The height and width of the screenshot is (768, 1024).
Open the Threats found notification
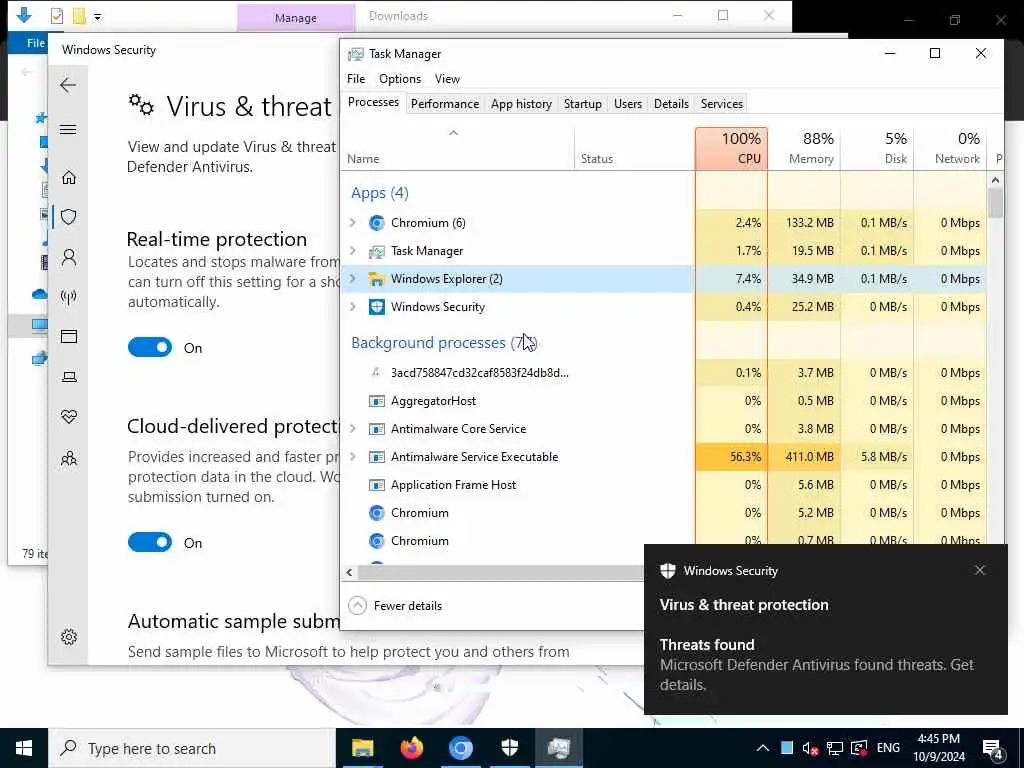click(825, 630)
